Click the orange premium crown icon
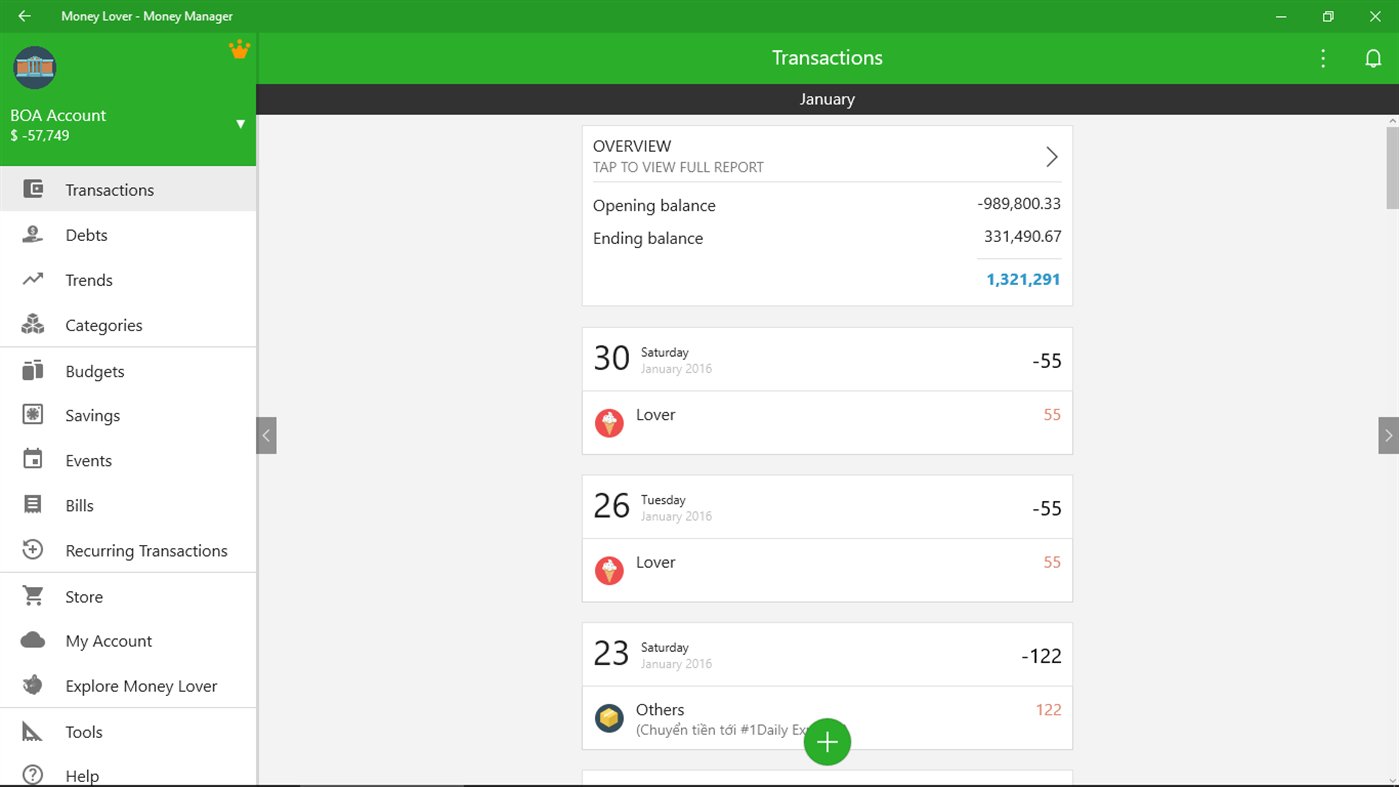The height and width of the screenshot is (787, 1399). 239,49
